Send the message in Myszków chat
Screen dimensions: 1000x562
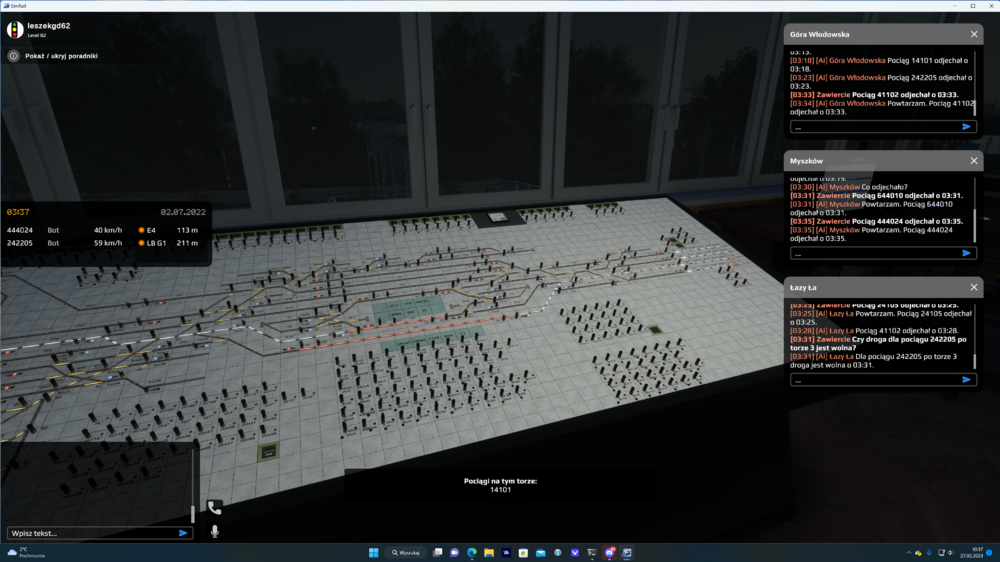(x=967, y=253)
